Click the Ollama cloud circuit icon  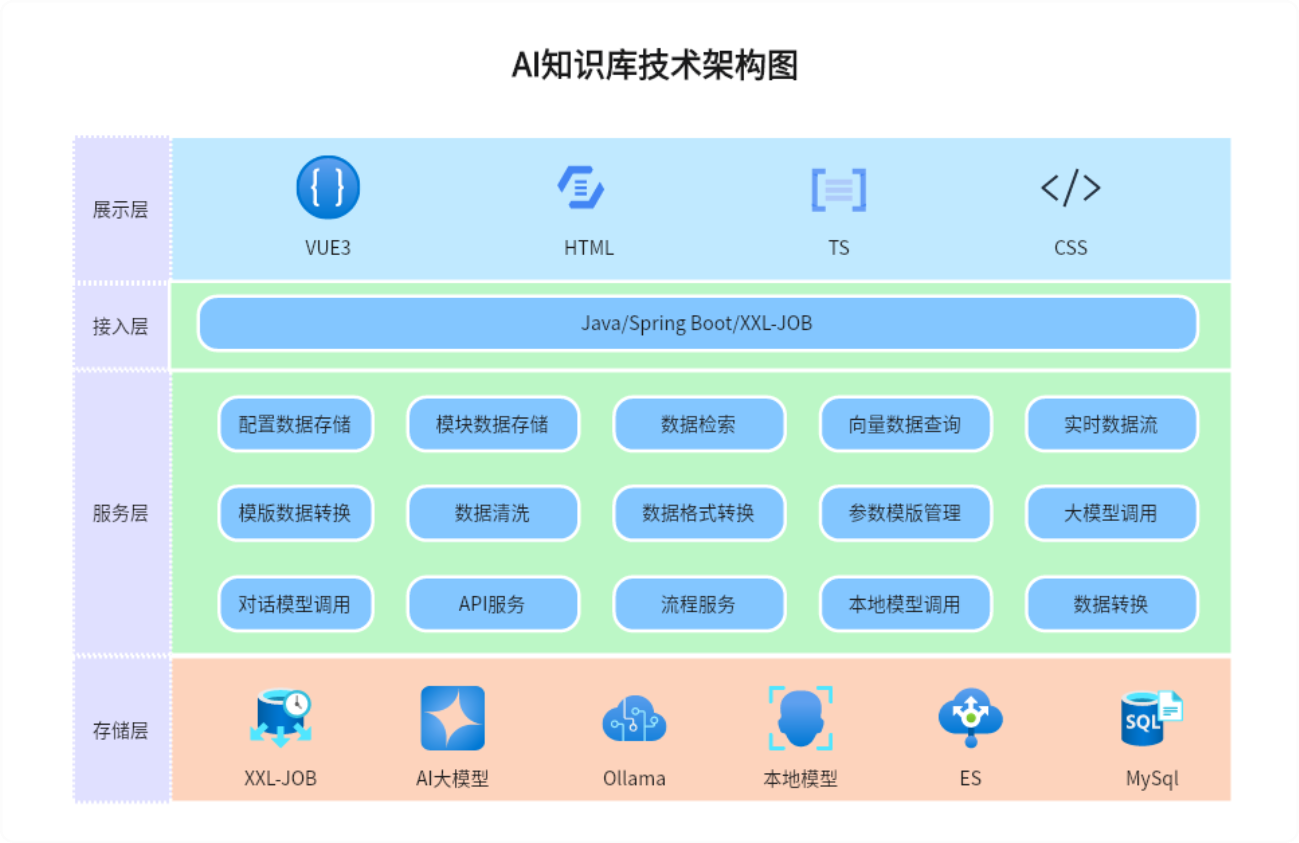634,719
